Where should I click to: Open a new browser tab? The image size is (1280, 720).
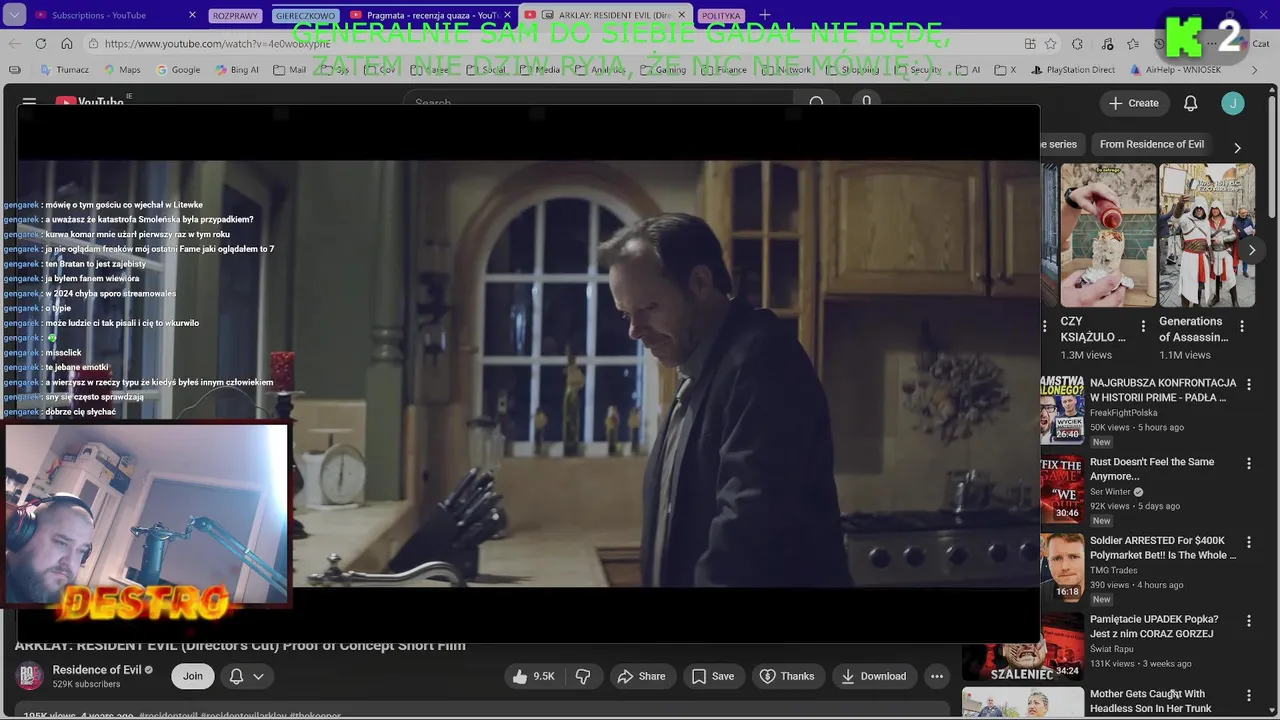(x=765, y=15)
